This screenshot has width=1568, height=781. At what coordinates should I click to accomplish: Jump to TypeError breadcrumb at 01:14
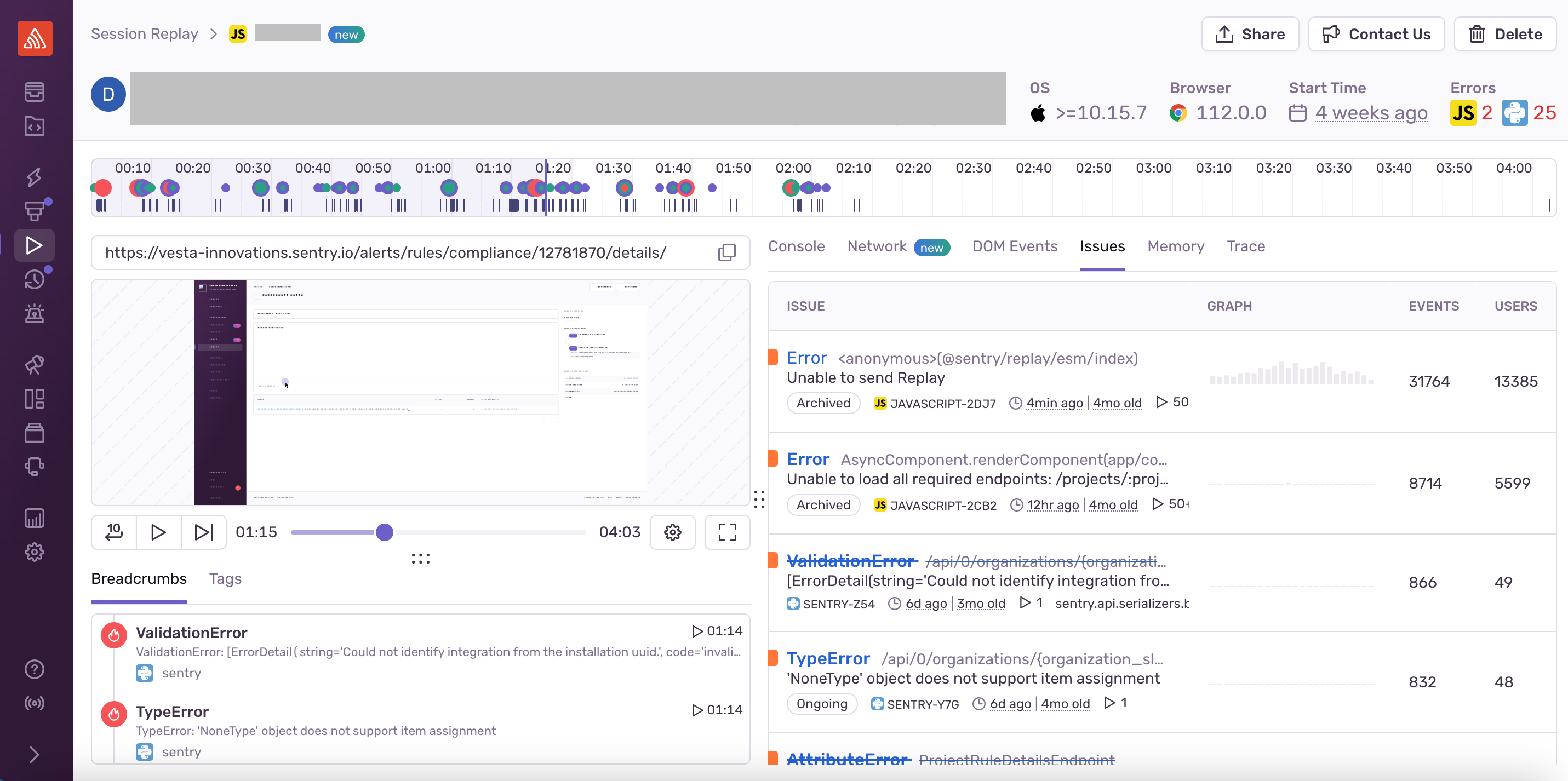(717, 710)
